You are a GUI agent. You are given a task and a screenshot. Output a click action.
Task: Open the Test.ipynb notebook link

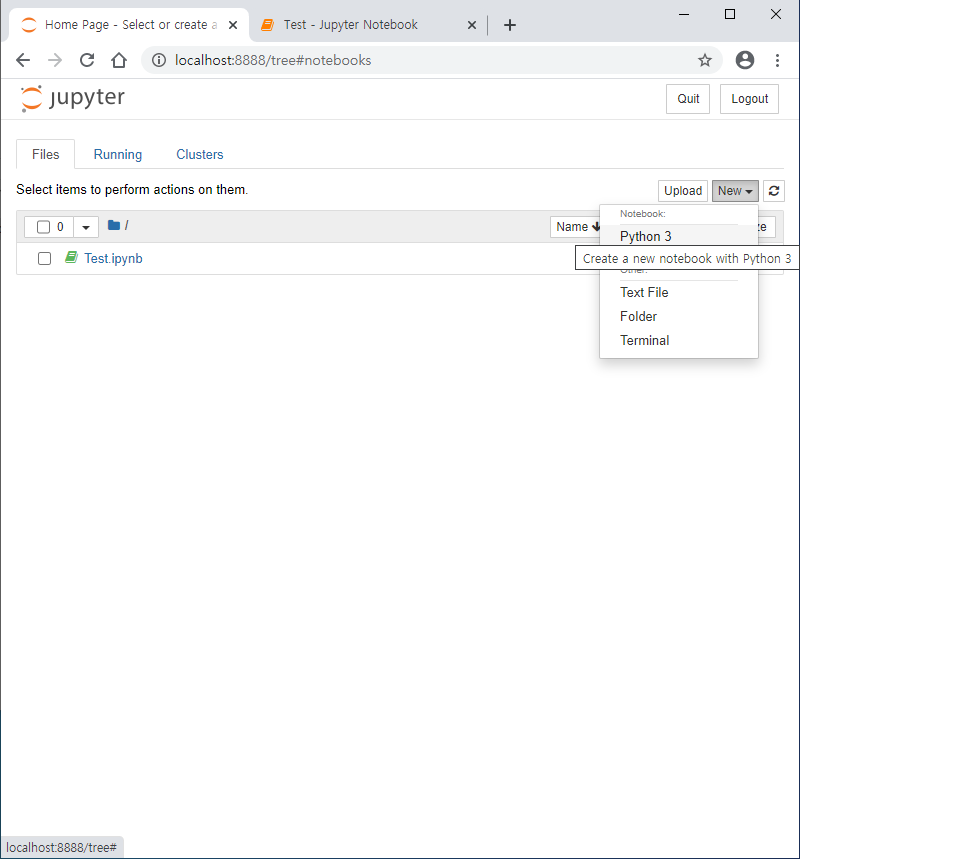coord(113,258)
